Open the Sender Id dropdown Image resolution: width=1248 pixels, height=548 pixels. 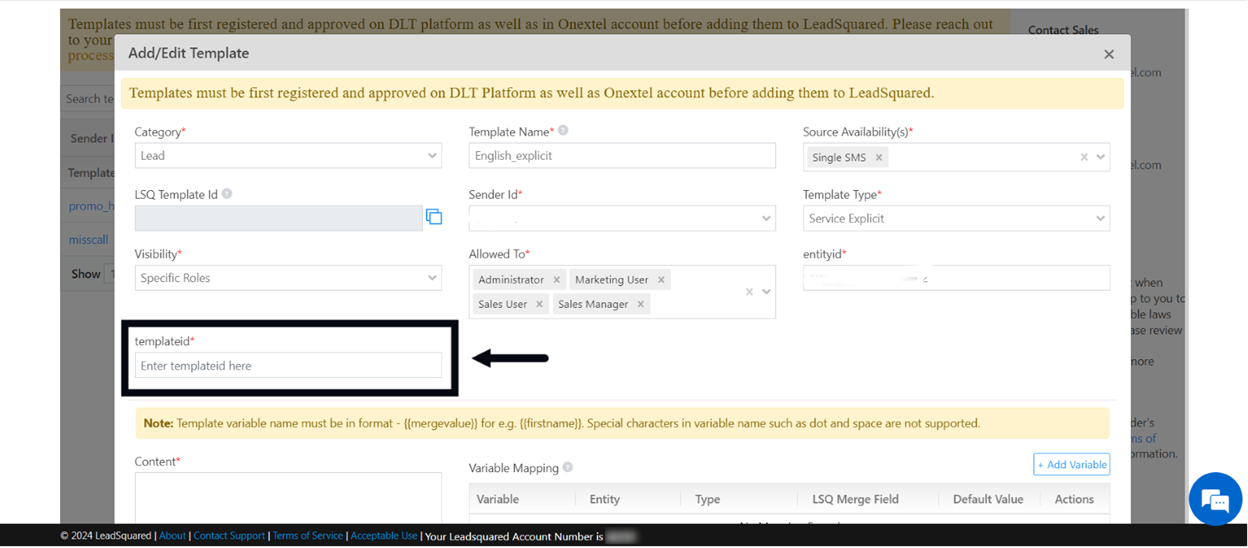[x=622, y=218]
